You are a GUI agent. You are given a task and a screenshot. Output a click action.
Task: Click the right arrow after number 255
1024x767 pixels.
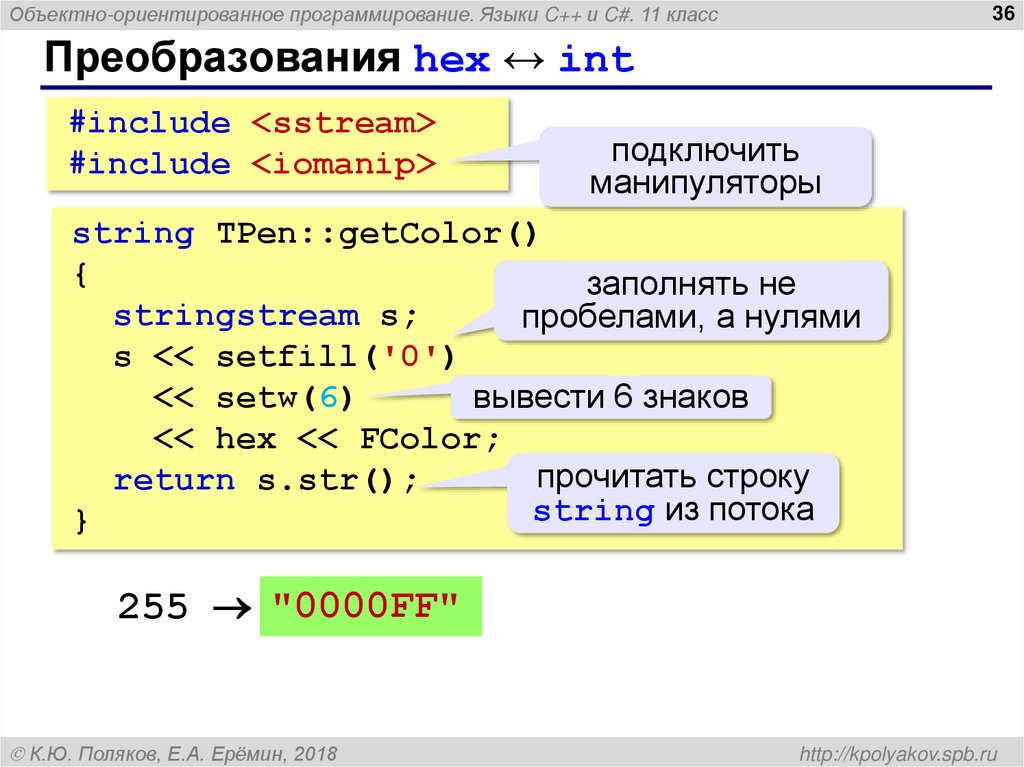232,608
